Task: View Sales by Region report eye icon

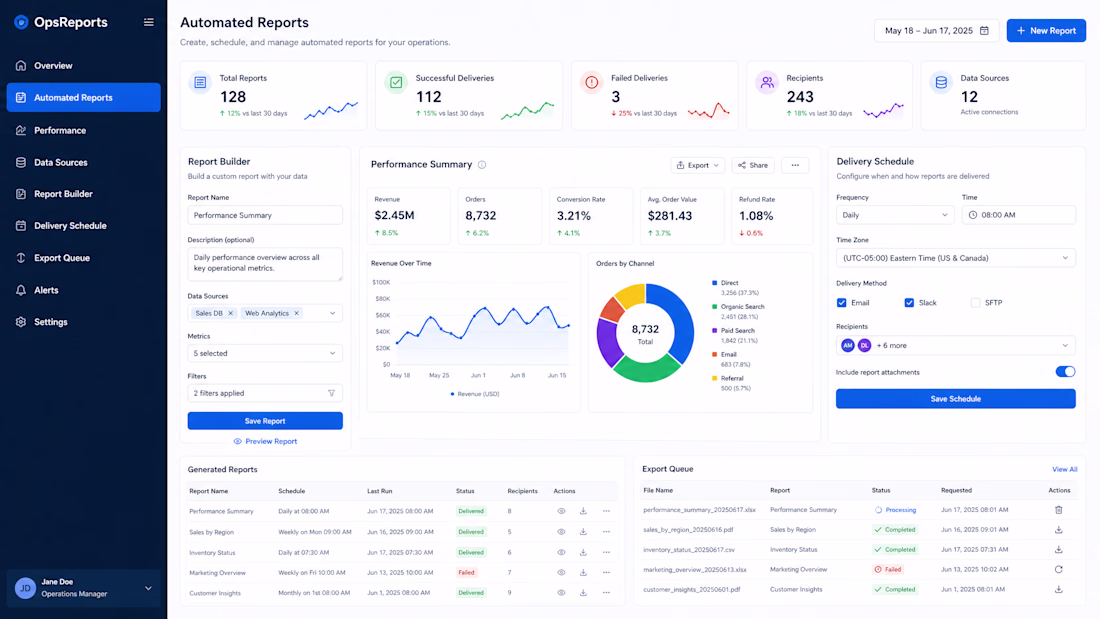Action: point(561,532)
